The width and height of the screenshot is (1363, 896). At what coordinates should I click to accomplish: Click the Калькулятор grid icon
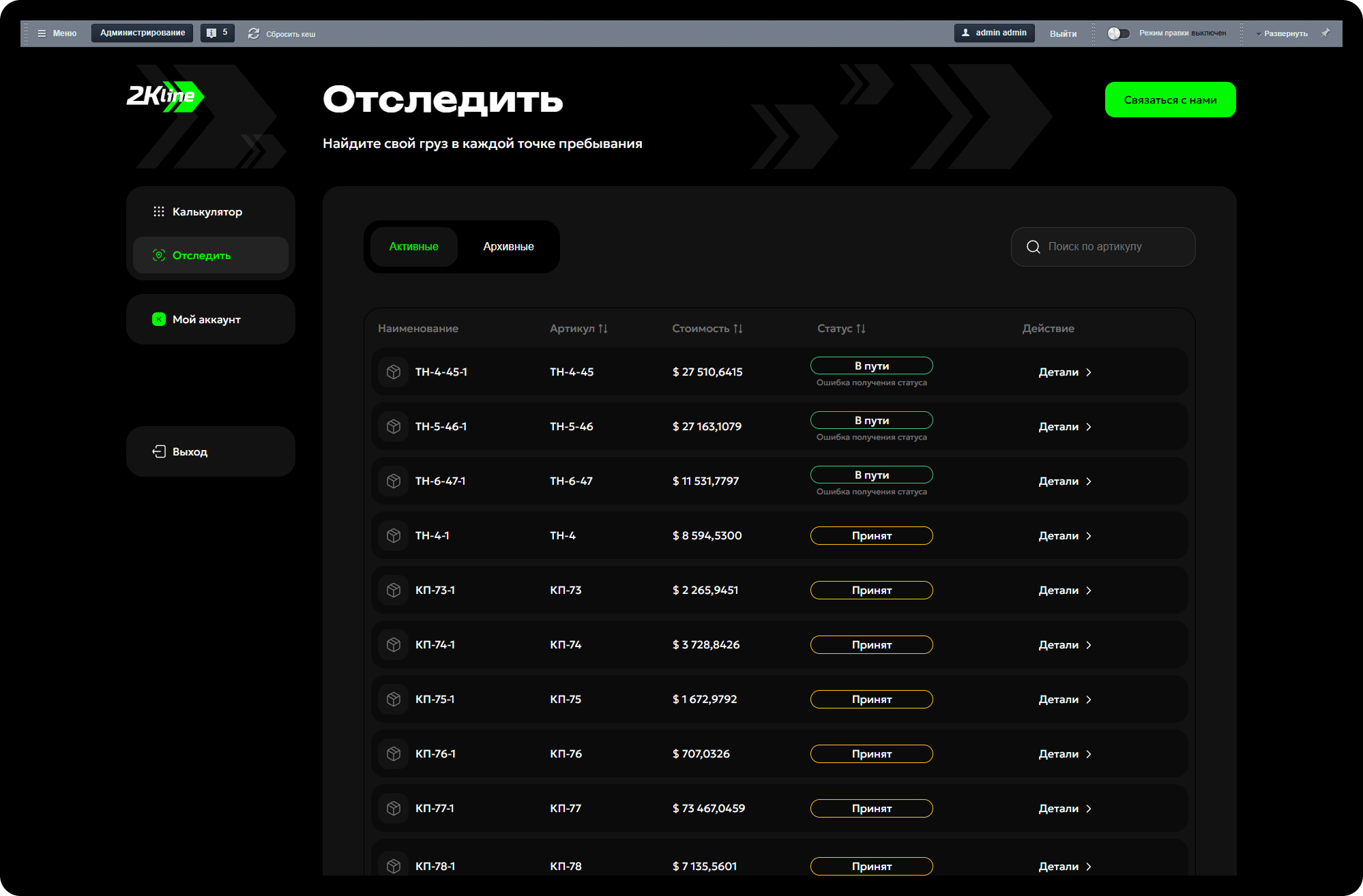(159, 211)
